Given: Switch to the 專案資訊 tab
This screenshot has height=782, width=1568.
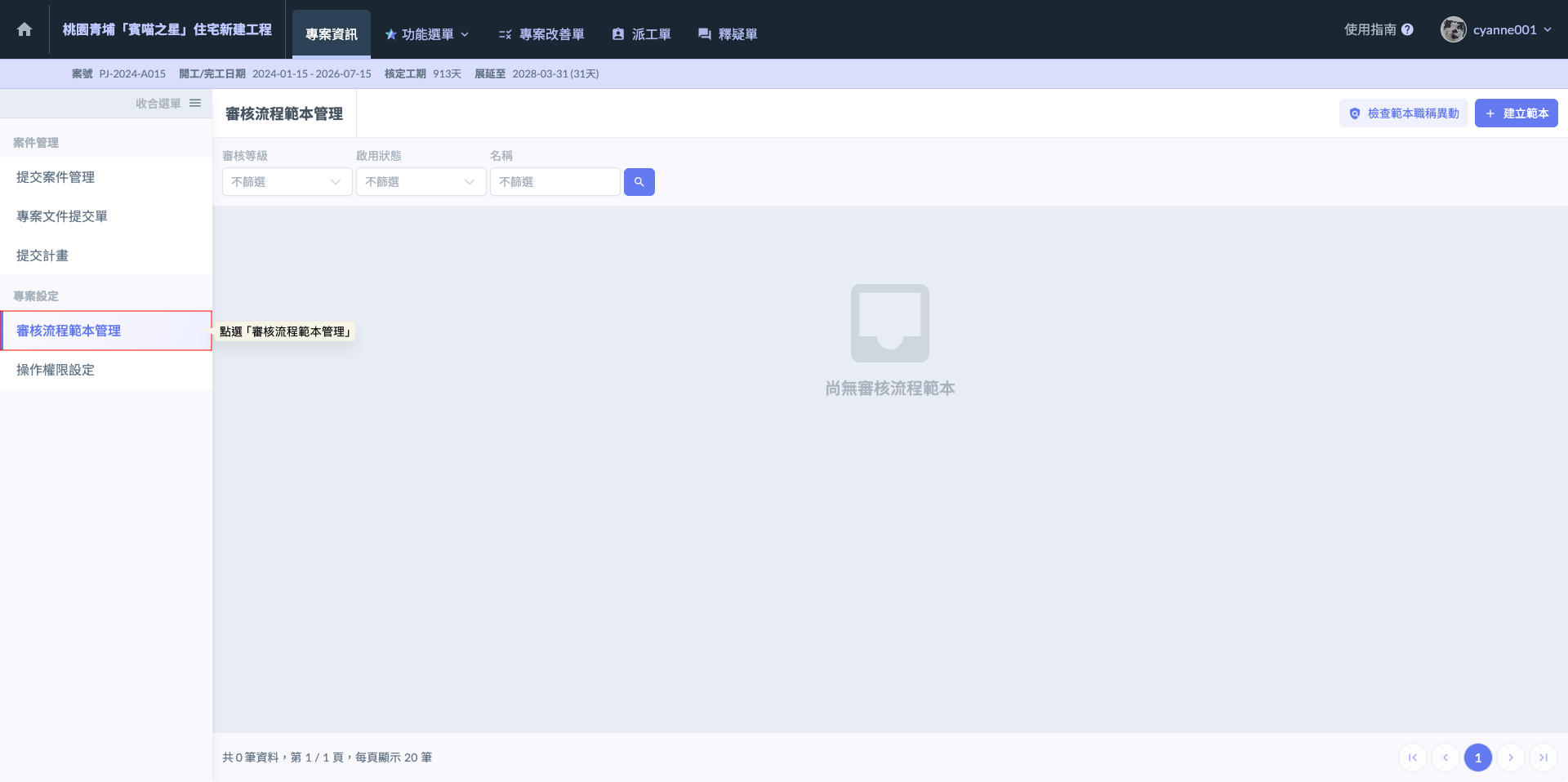Looking at the screenshot, I should coord(332,34).
